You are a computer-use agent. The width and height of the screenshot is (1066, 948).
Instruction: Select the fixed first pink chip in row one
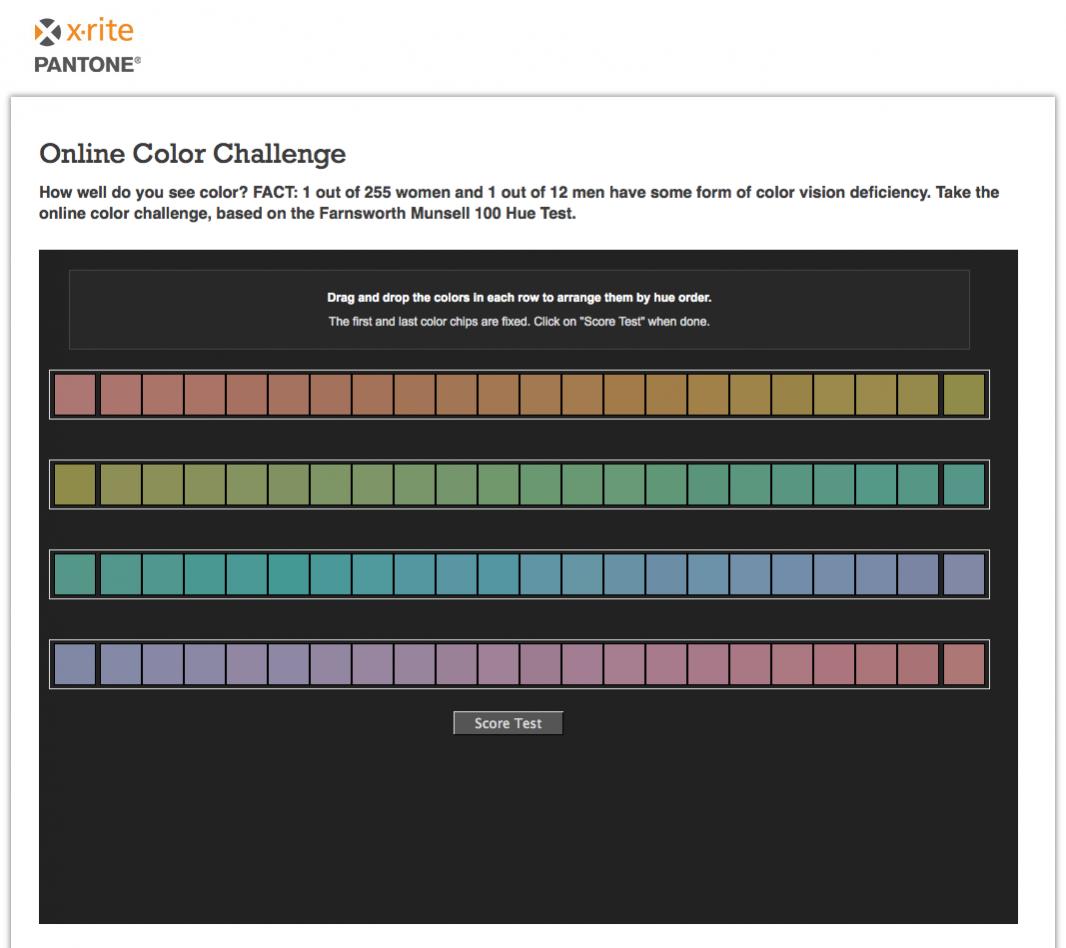pos(75,395)
